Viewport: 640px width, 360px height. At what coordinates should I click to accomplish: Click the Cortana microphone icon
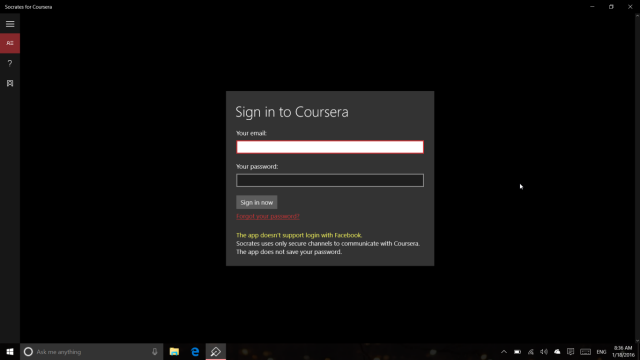155,351
